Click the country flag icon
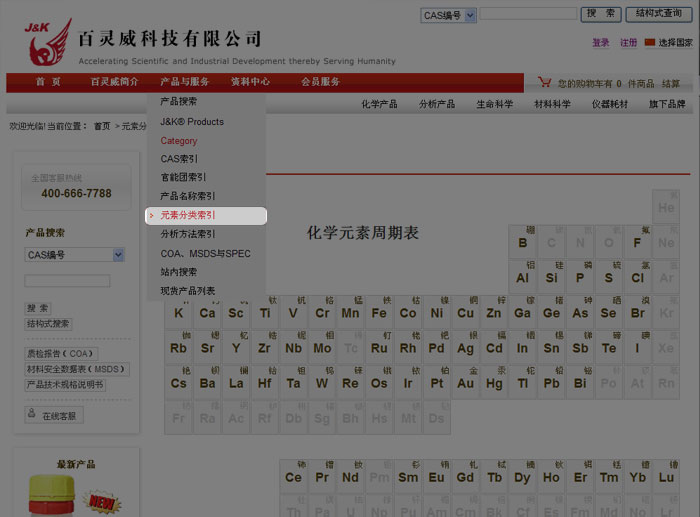The image size is (700, 517). [x=650, y=42]
